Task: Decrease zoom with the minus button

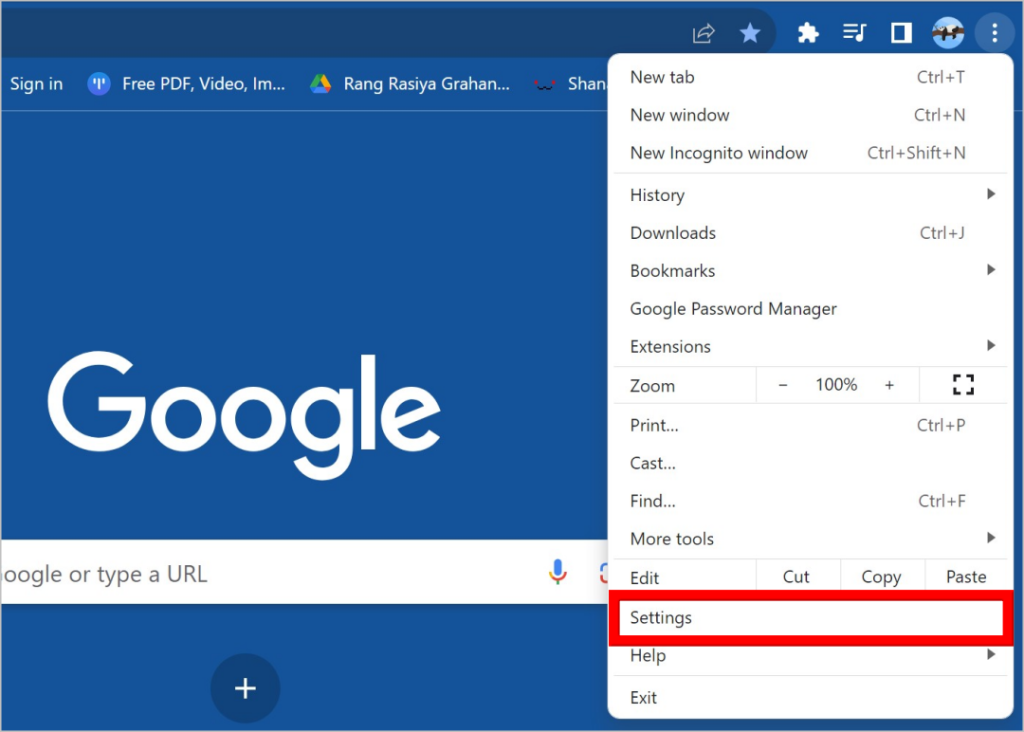Action: 782,385
